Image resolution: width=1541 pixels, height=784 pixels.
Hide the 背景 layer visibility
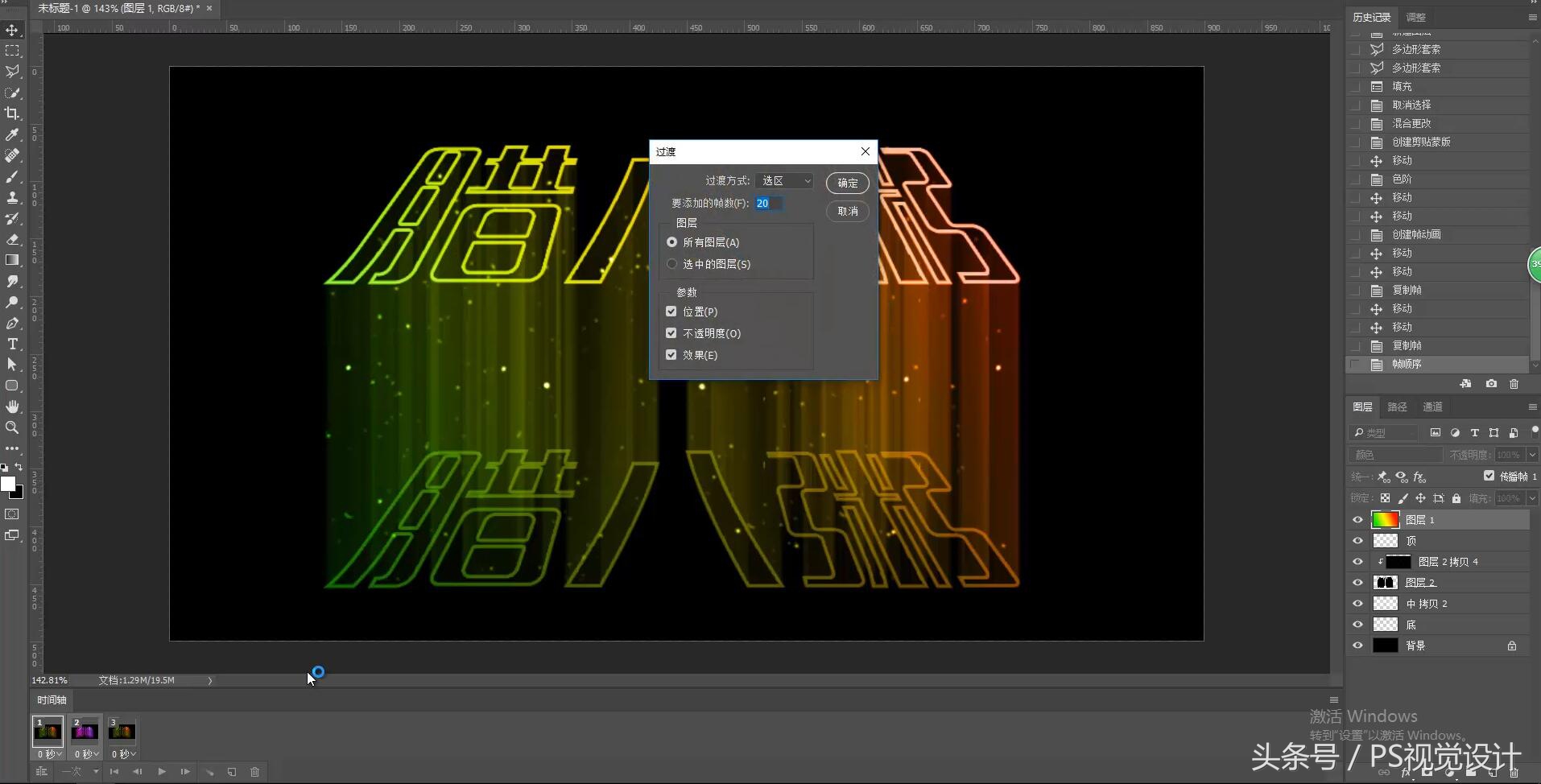click(x=1357, y=646)
